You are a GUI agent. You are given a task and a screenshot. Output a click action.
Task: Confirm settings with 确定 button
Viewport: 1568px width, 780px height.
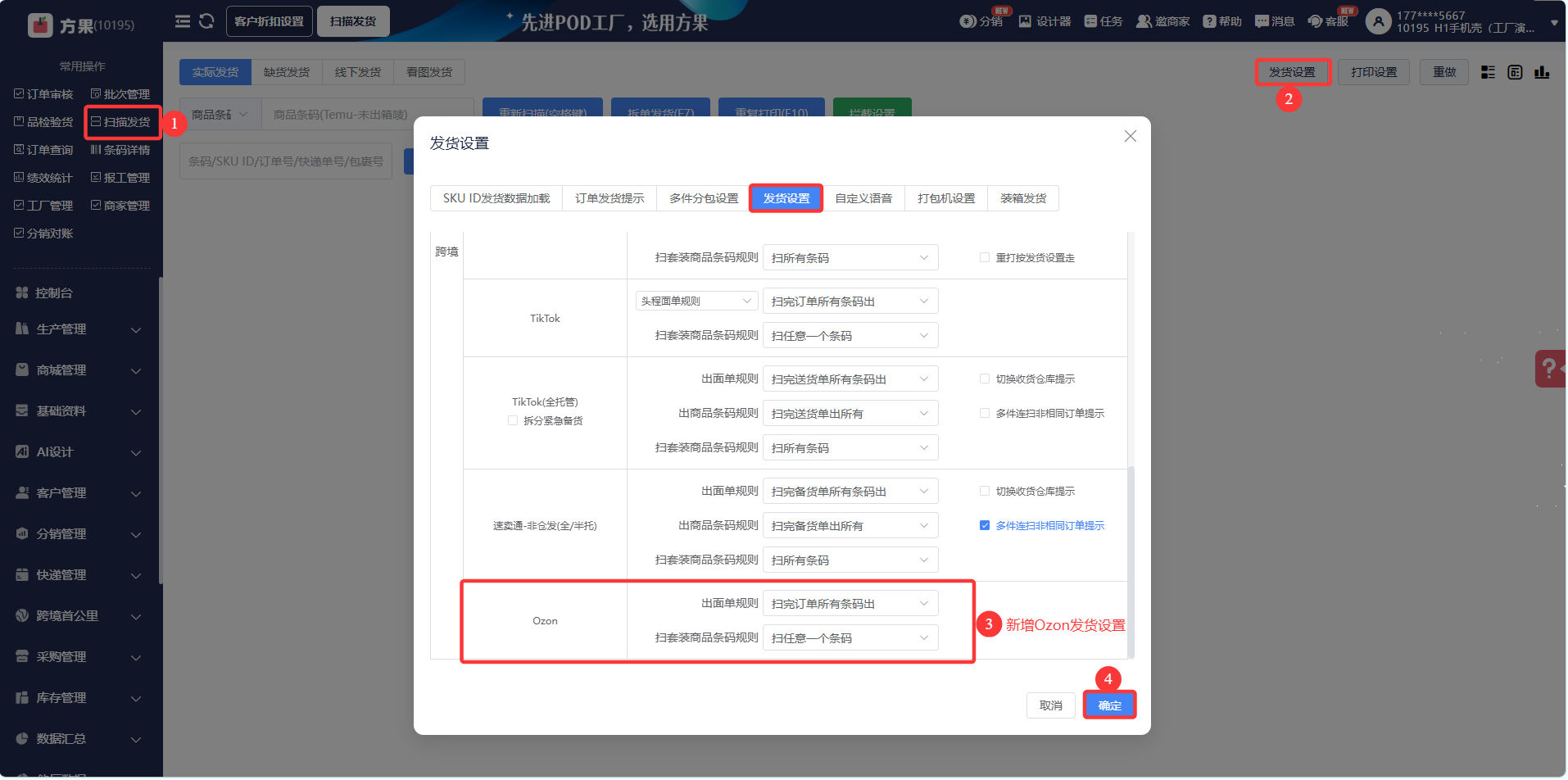1110,705
